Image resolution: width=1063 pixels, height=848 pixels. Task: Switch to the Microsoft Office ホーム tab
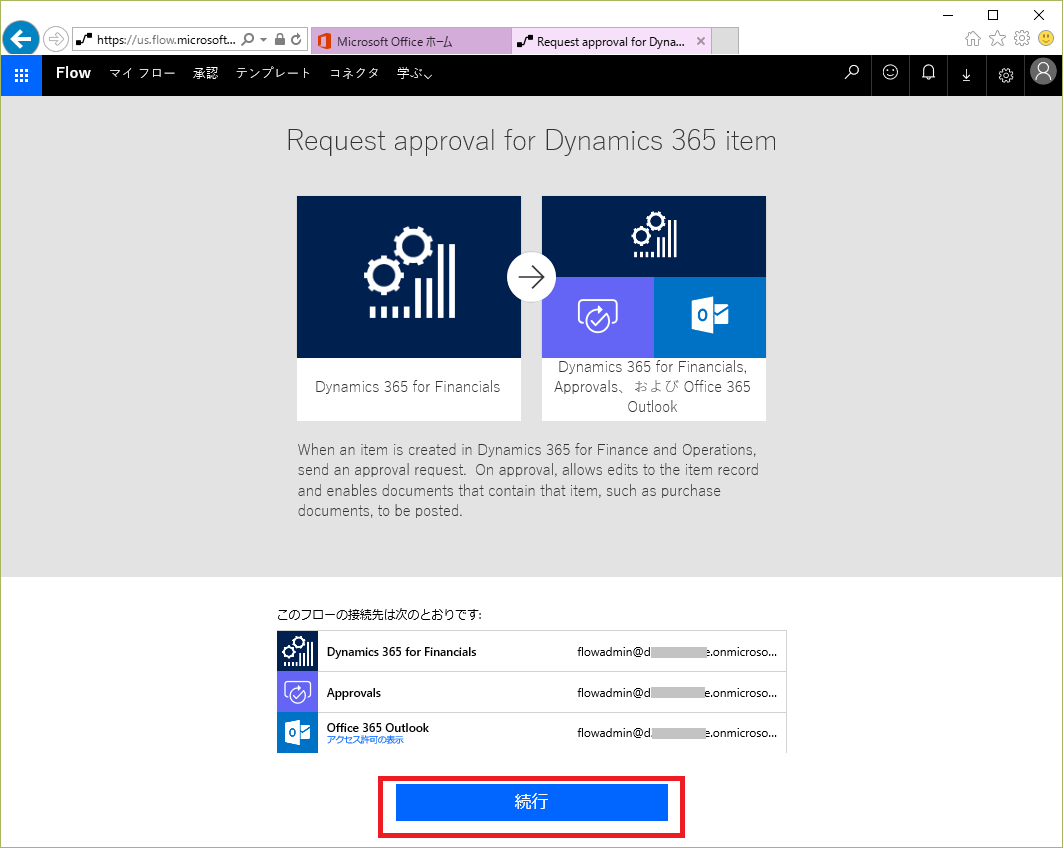click(411, 41)
